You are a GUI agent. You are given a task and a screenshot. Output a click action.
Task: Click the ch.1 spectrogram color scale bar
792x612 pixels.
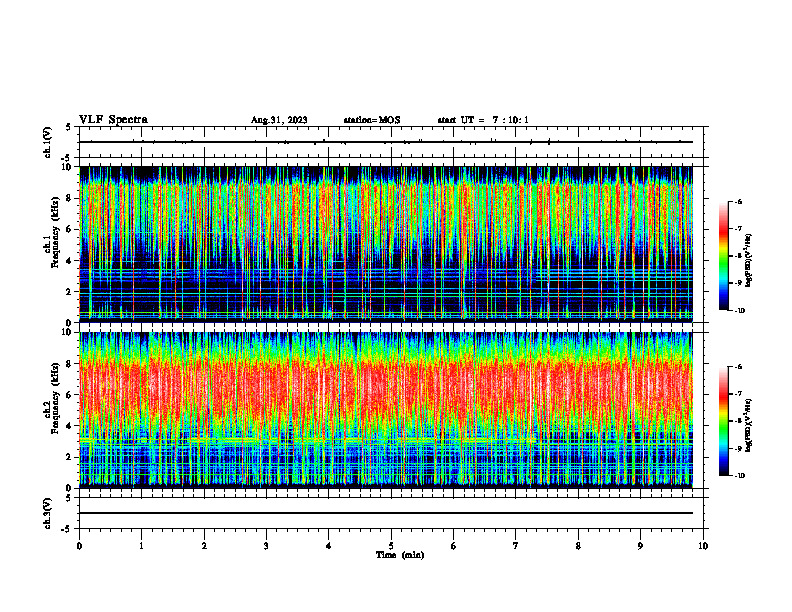(x=724, y=256)
